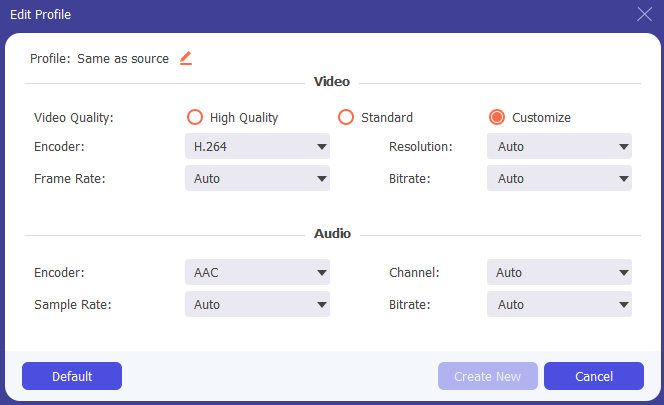Screen dimensions: 664x405
Task: Open the Sample Rate dropdown
Action: coord(257,304)
